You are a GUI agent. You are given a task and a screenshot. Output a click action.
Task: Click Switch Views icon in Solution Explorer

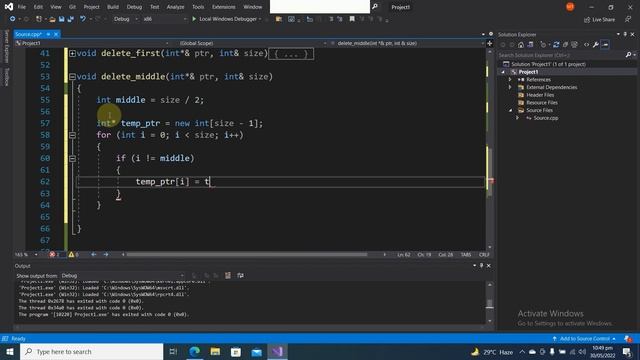point(530,44)
